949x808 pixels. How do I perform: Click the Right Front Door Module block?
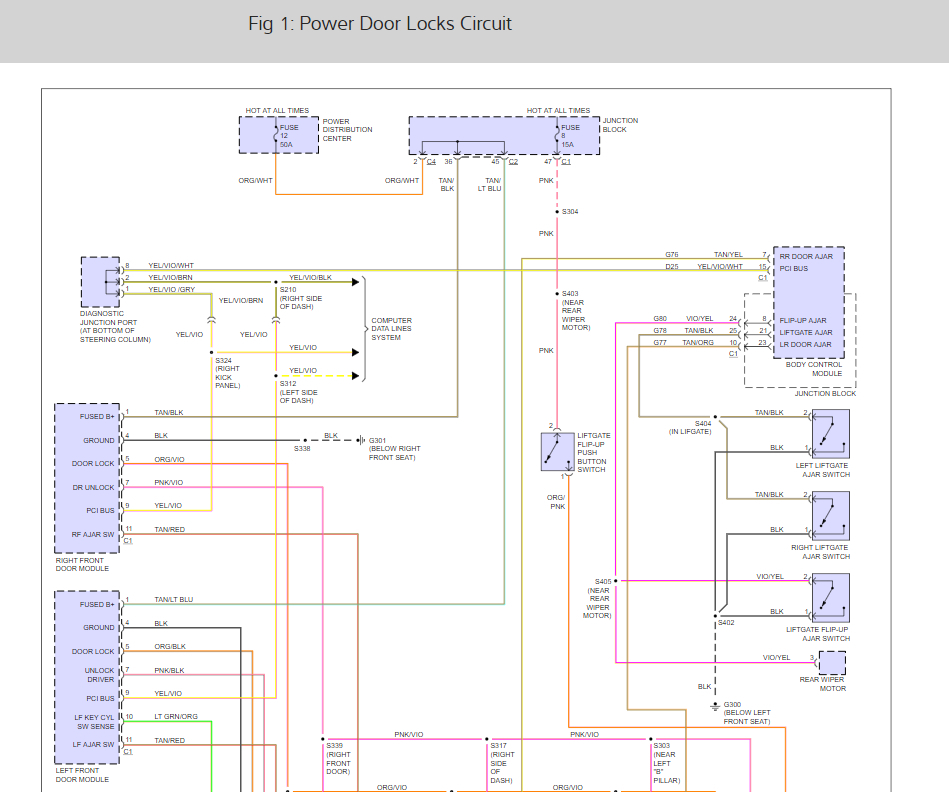(x=87, y=478)
